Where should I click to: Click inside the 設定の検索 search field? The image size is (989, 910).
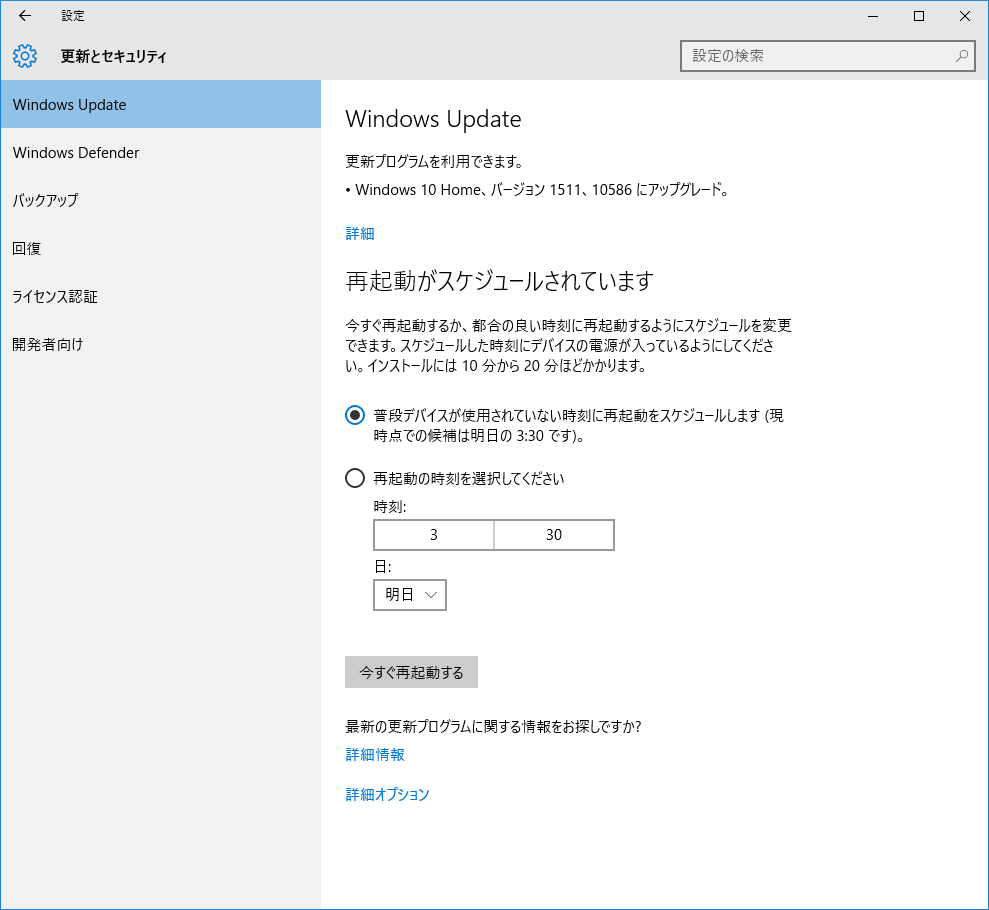click(x=815, y=56)
